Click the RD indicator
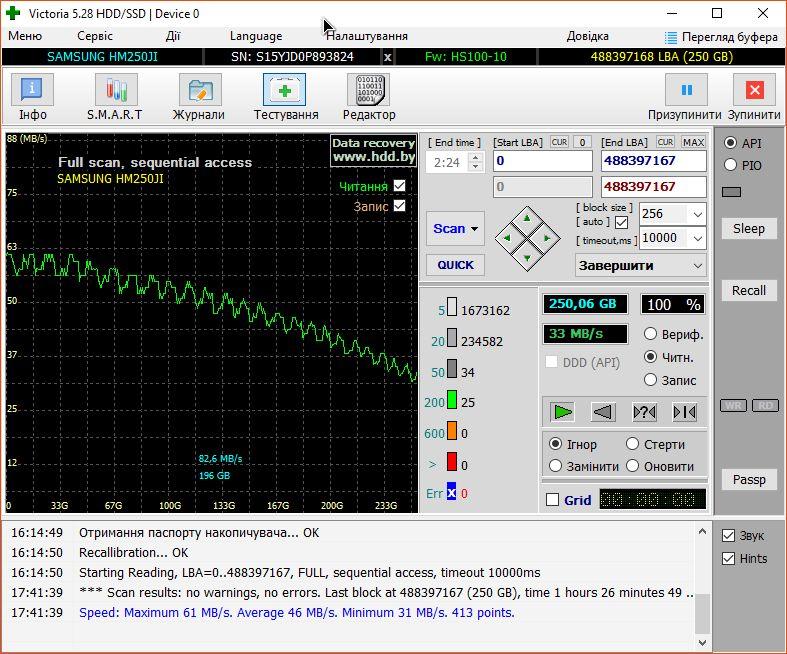 (765, 406)
